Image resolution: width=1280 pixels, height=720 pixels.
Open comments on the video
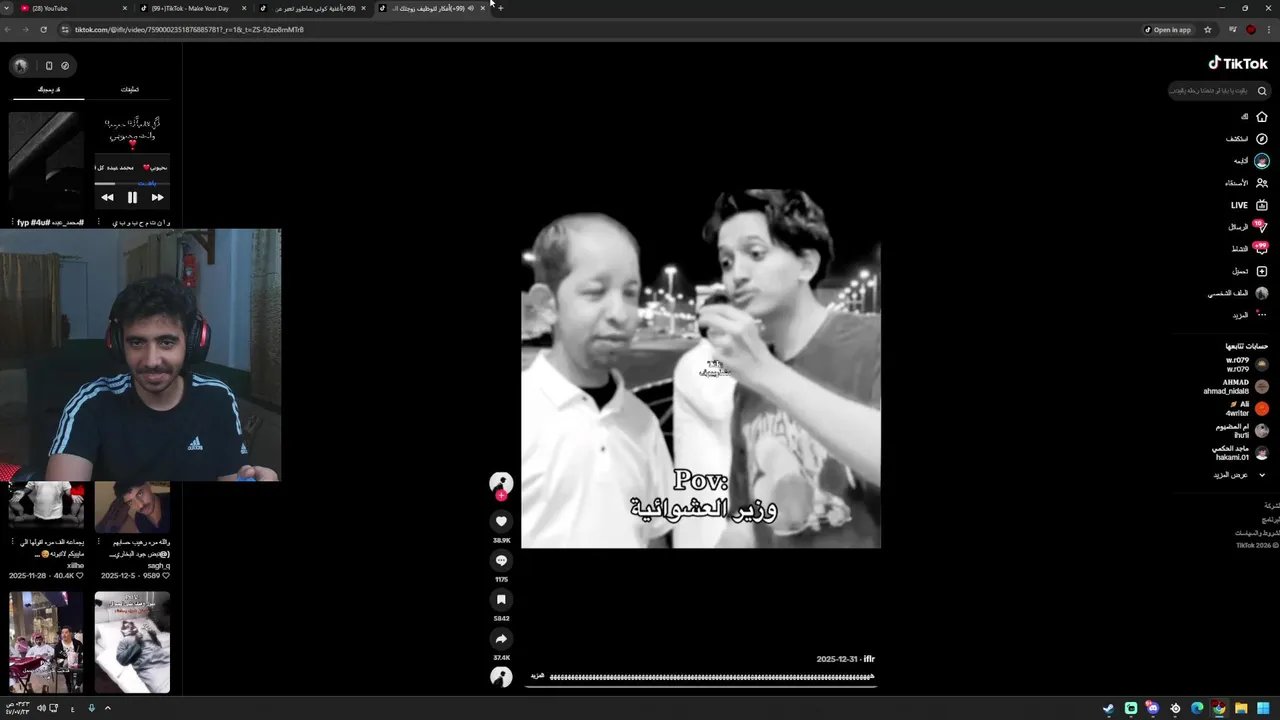tap(501, 560)
